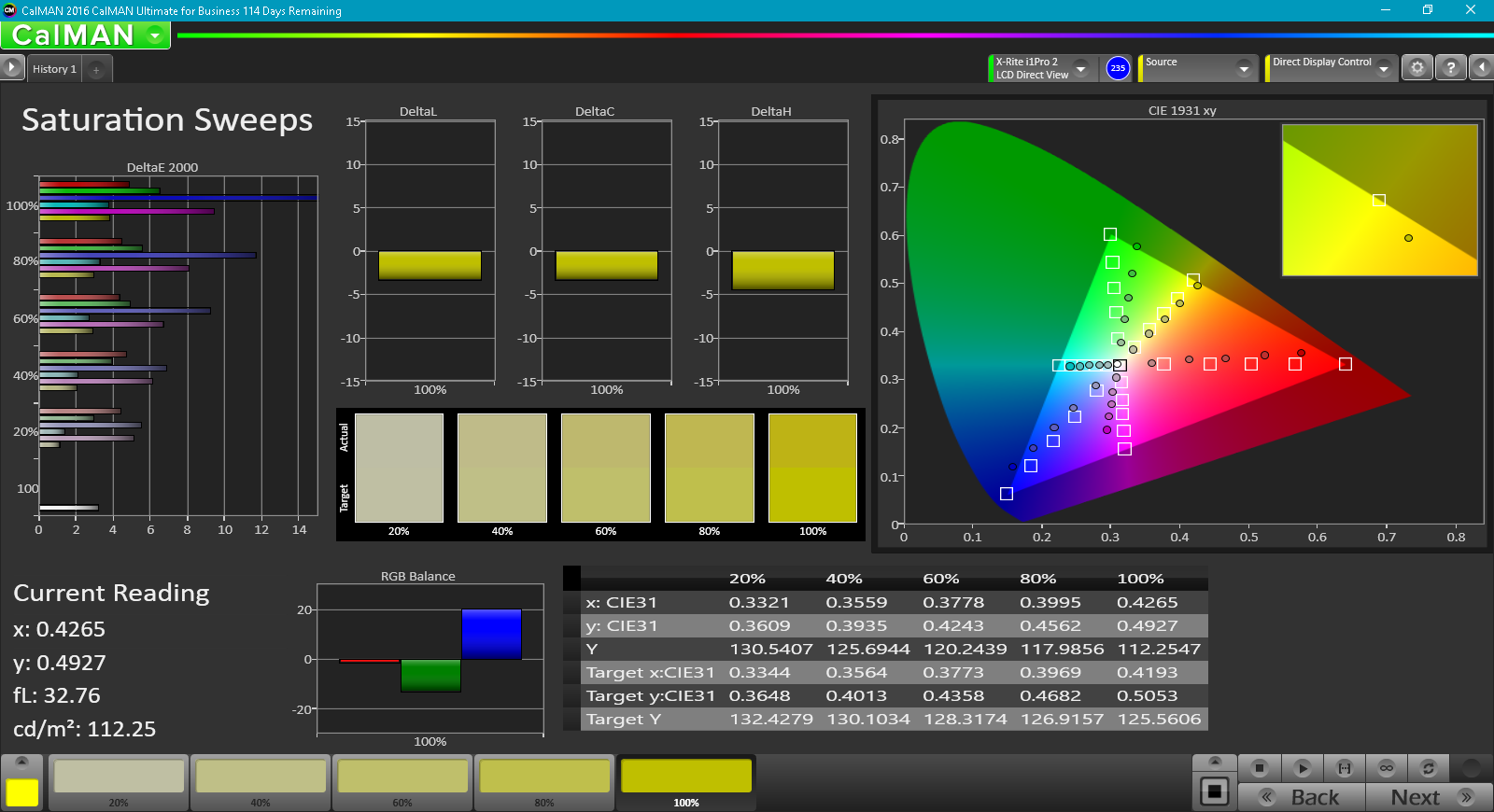Image resolution: width=1494 pixels, height=812 pixels.
Task: Click the stop measurement icon
Action: (1259, 768)
